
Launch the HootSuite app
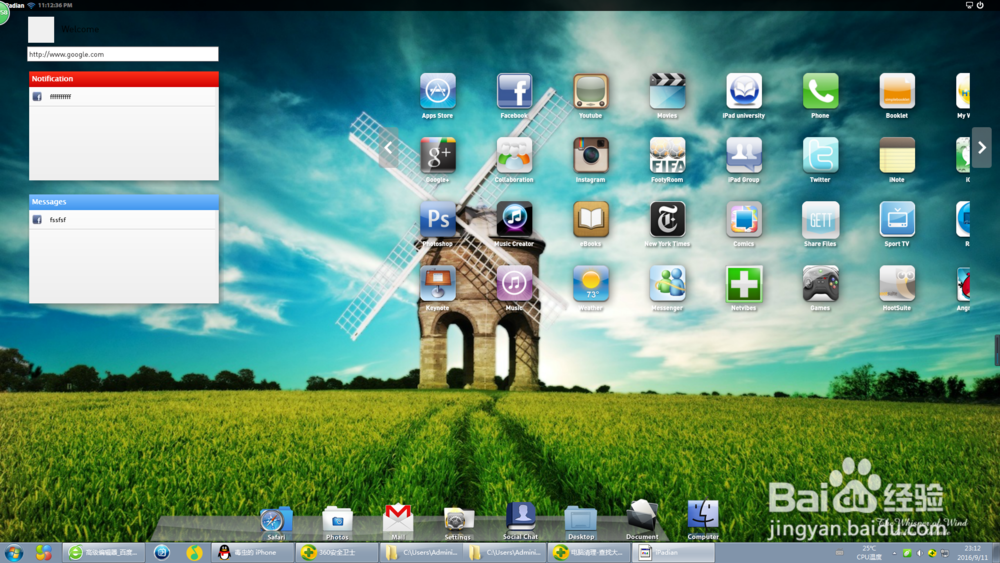click(897, 283)
